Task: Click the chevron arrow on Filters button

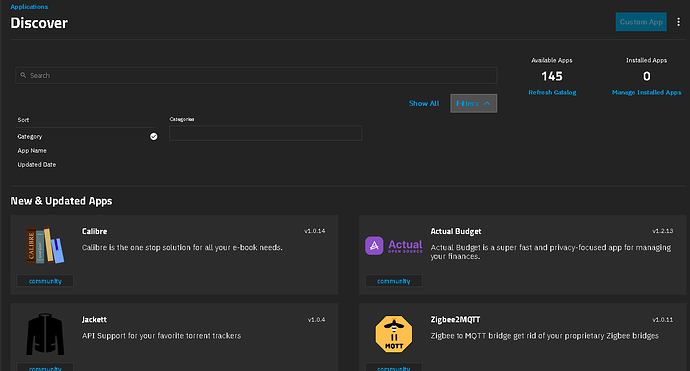Action: click(487, 103)
